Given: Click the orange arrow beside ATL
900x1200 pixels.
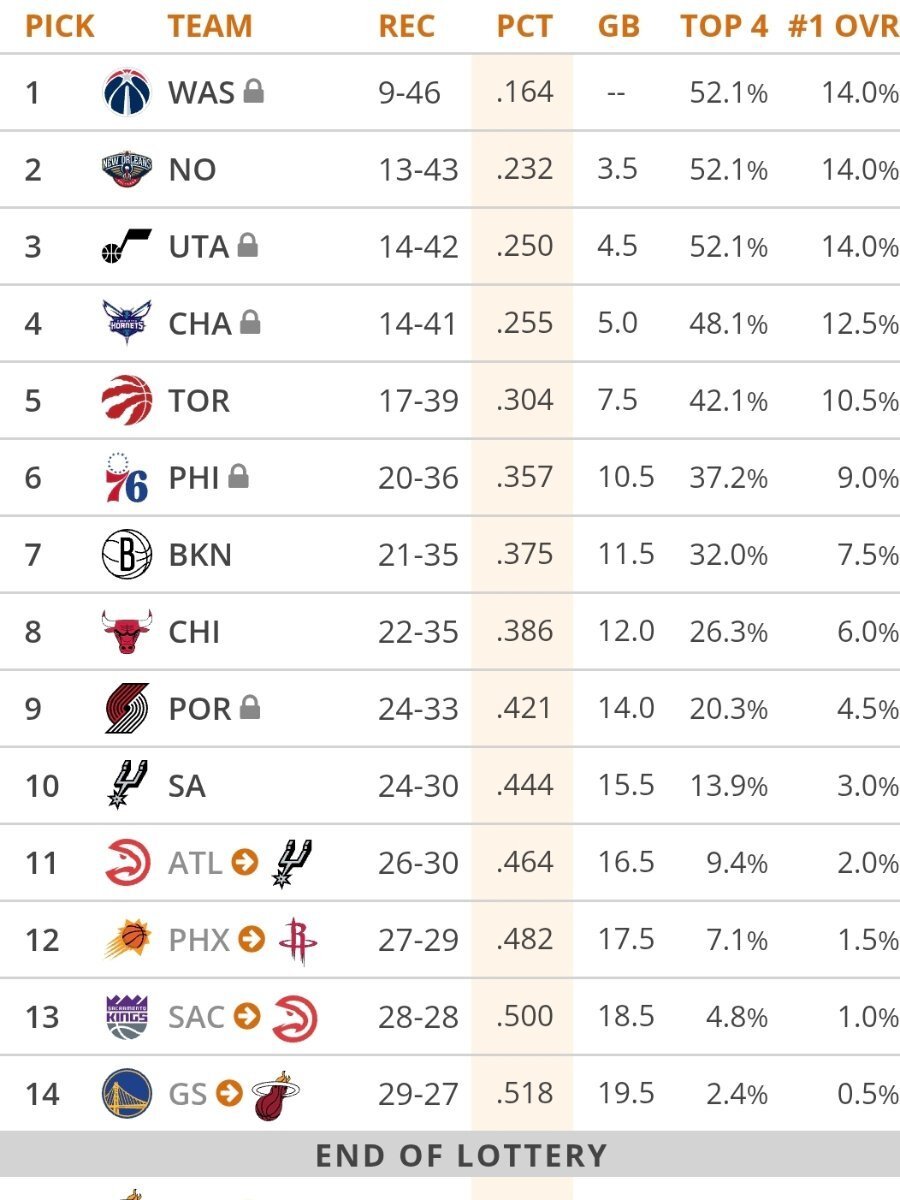Looking at the screenshot, I should (245, 861).
